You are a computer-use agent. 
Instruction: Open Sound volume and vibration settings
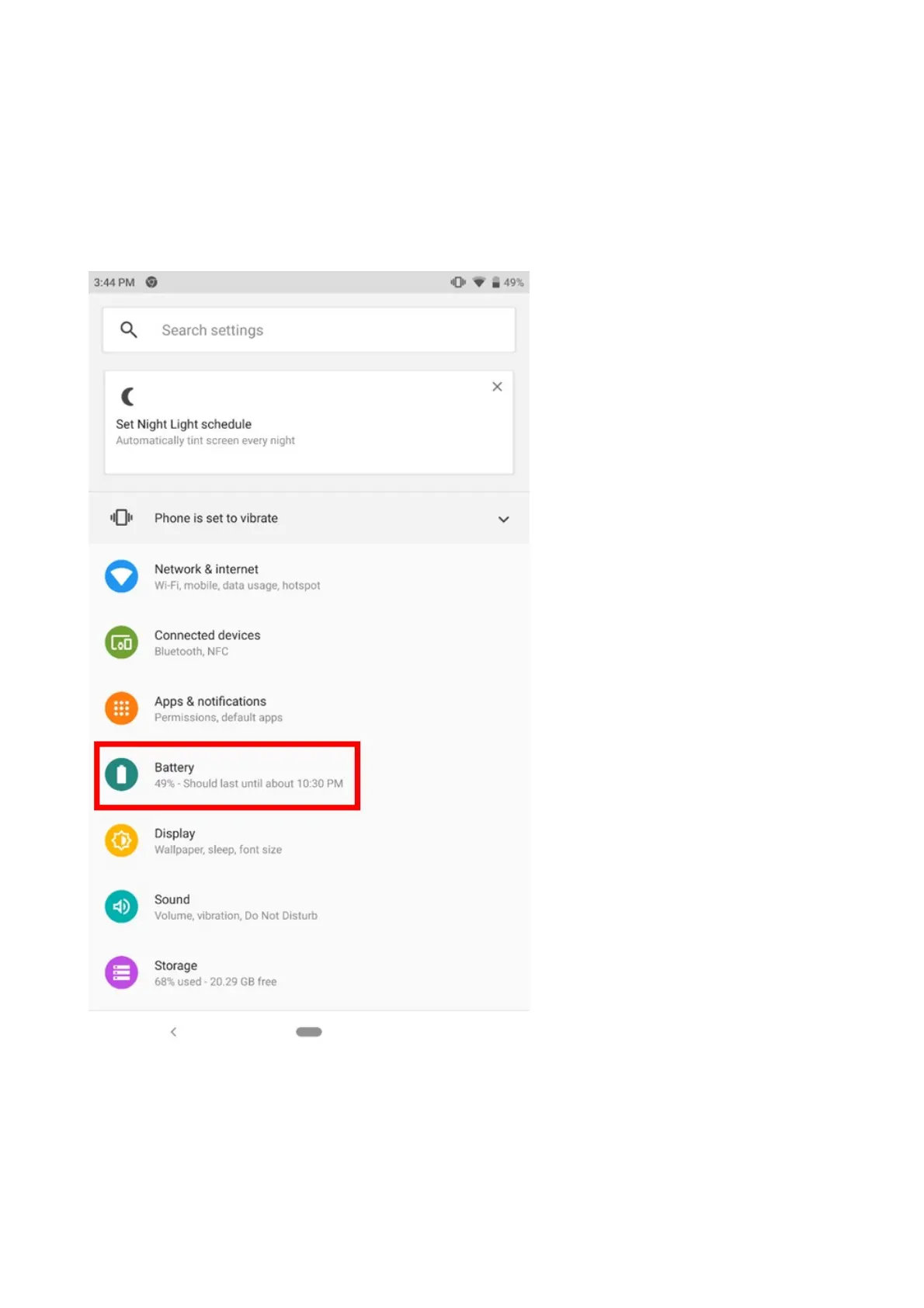tap(309, 906)
